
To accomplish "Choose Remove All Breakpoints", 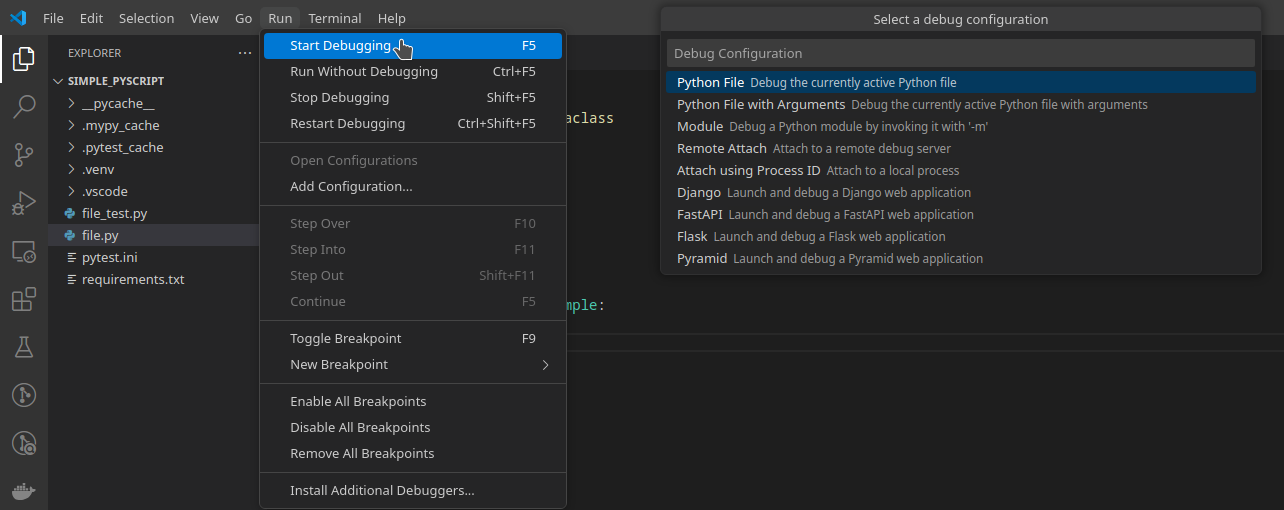I will click(x=413, y=454).
